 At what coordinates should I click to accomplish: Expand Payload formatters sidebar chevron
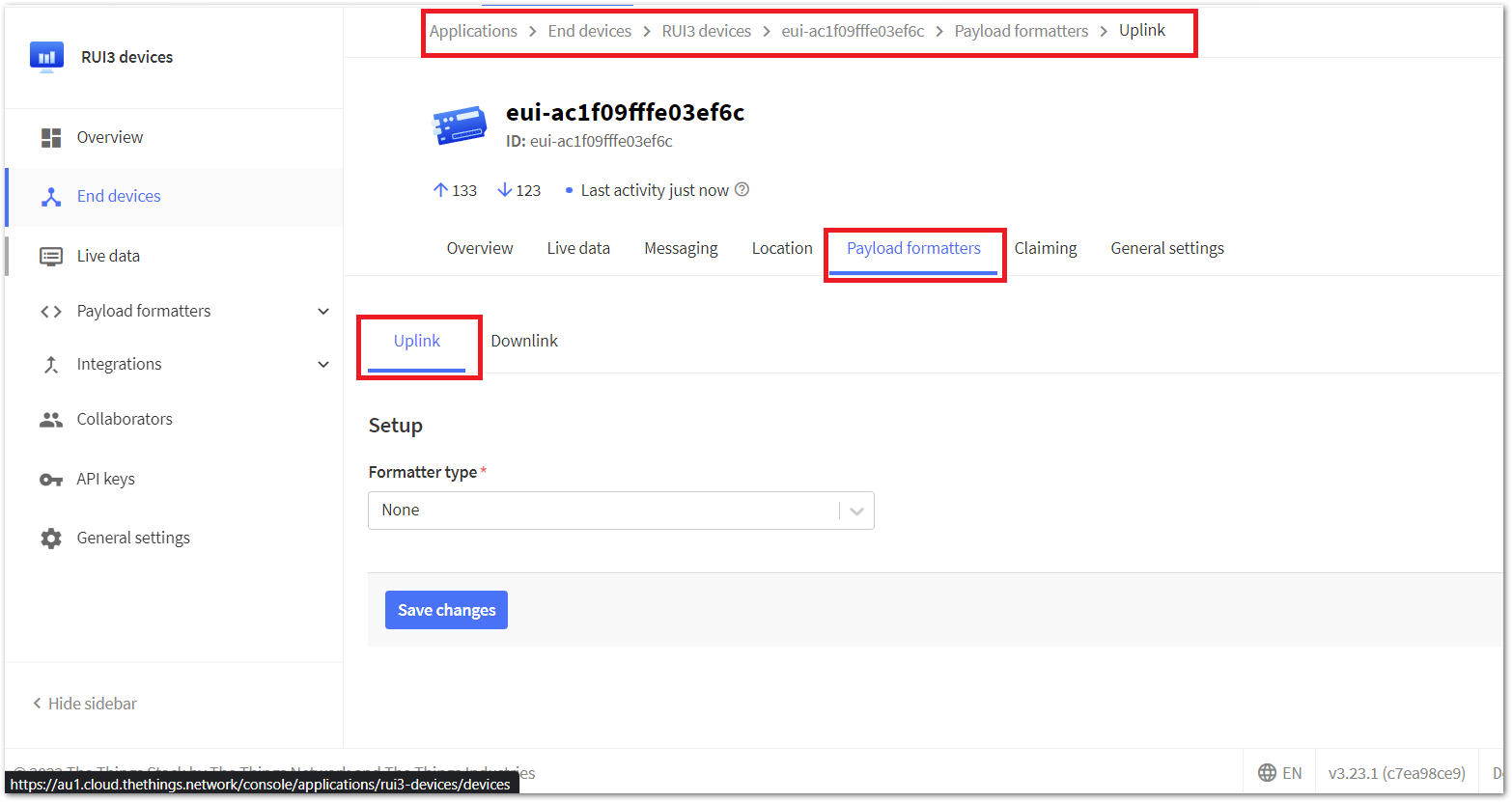(x=323, y=312)
